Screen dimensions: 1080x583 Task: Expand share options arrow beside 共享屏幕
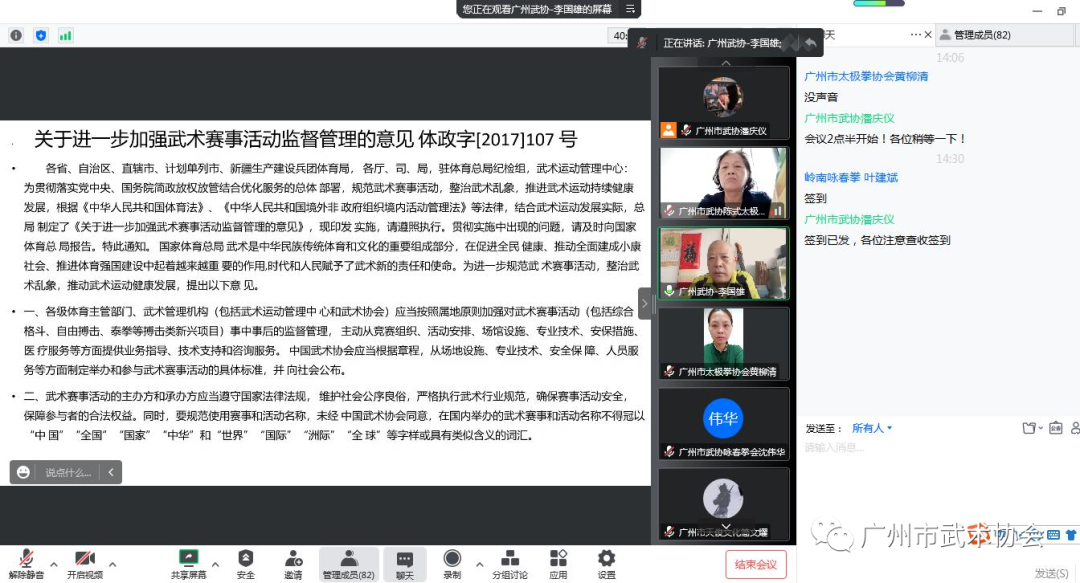tap(215, 564)
